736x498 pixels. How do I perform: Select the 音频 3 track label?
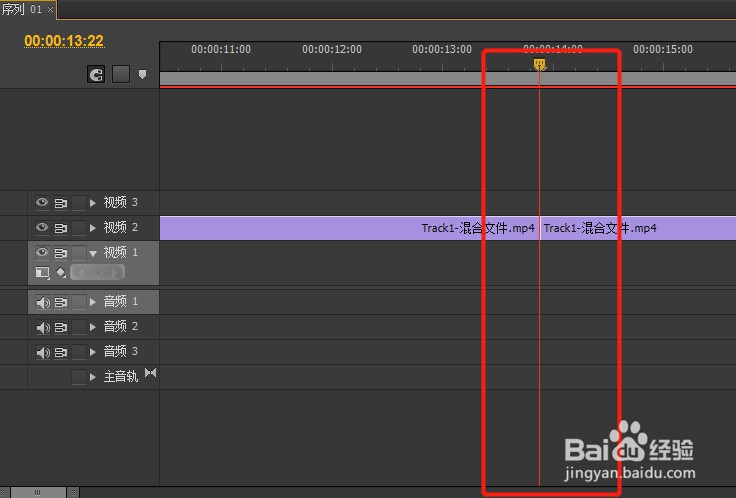coord(121,352)
